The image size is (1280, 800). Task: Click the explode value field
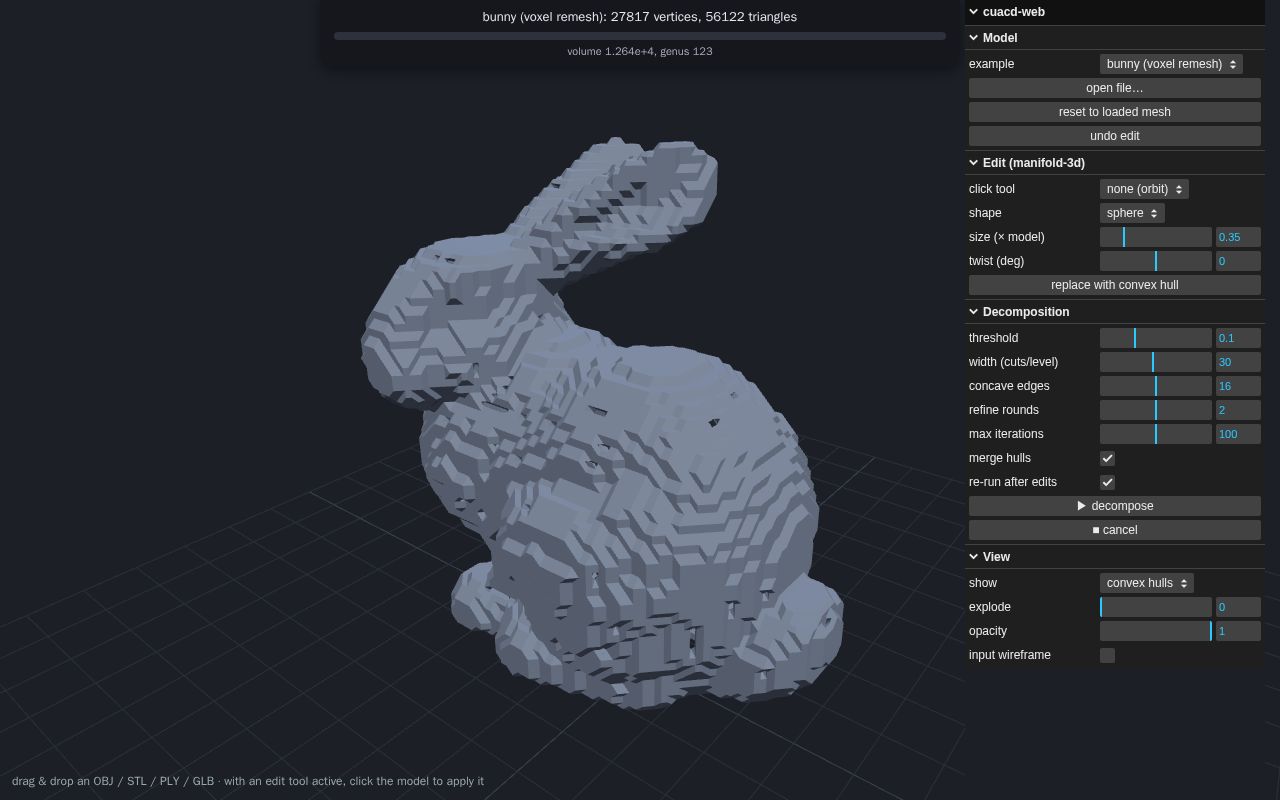click(x=1238, y=607)
